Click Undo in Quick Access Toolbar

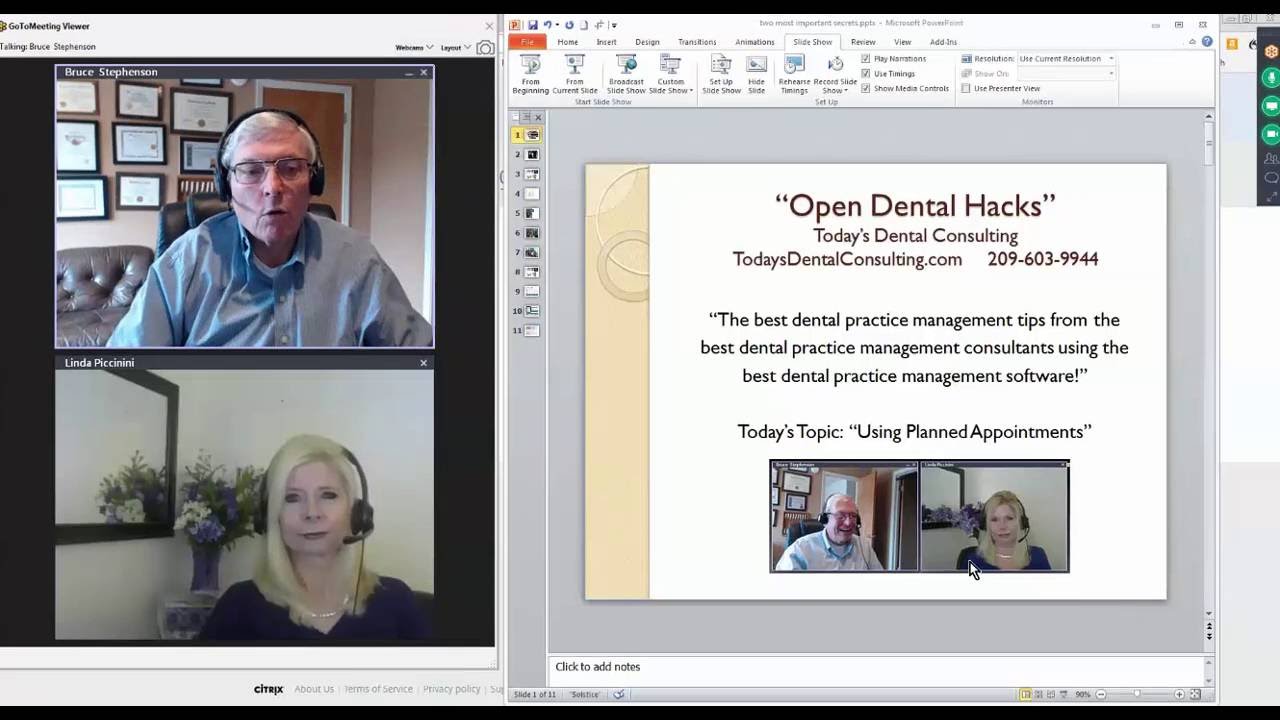548,25
